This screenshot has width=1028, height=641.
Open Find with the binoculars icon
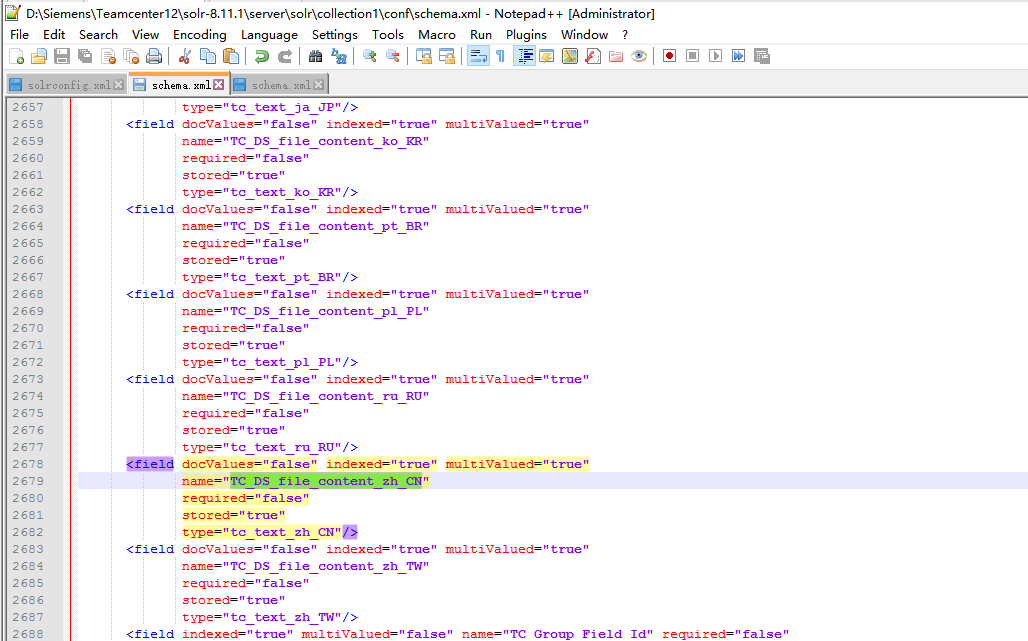point(315,56)
